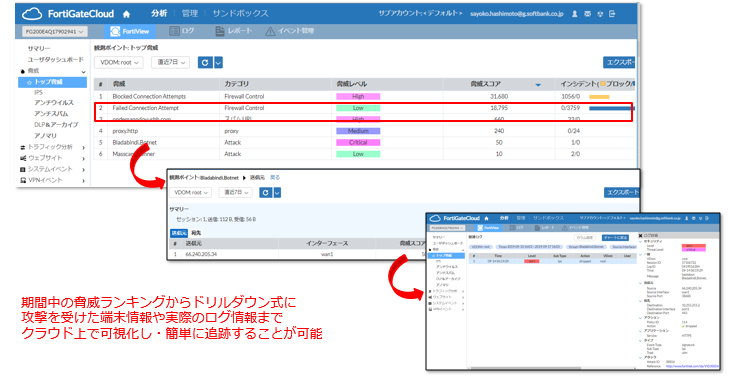The width and height of the screenshot is (732, 377).
Task: Open the ログ tab in the main window
Action: coord(182,31)
